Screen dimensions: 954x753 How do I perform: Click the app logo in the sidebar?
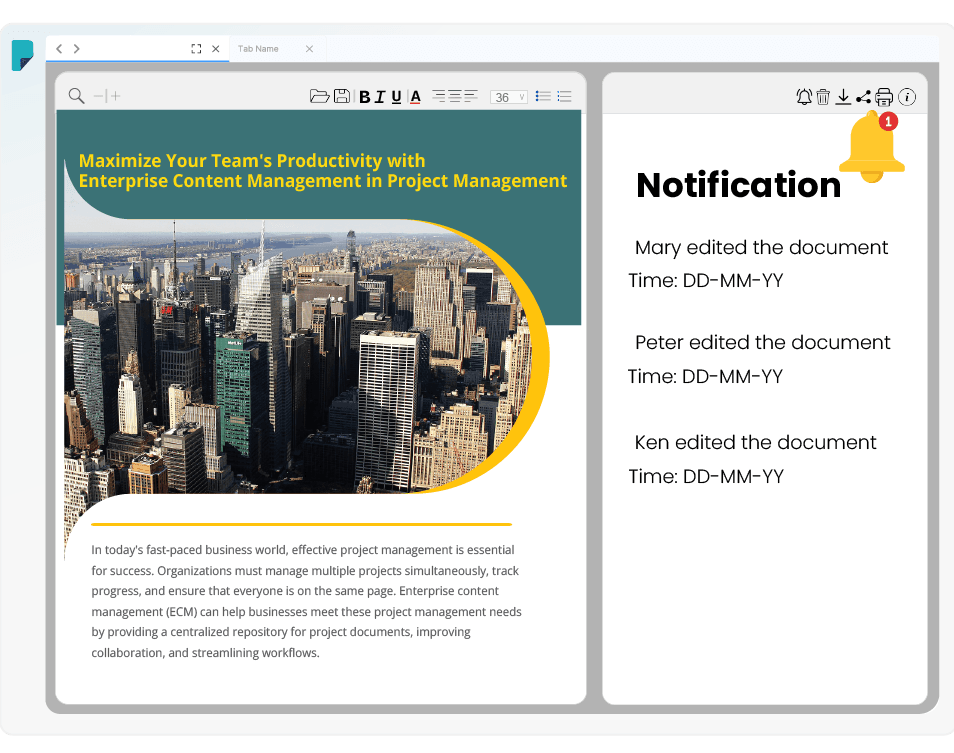tap(23, 55)
